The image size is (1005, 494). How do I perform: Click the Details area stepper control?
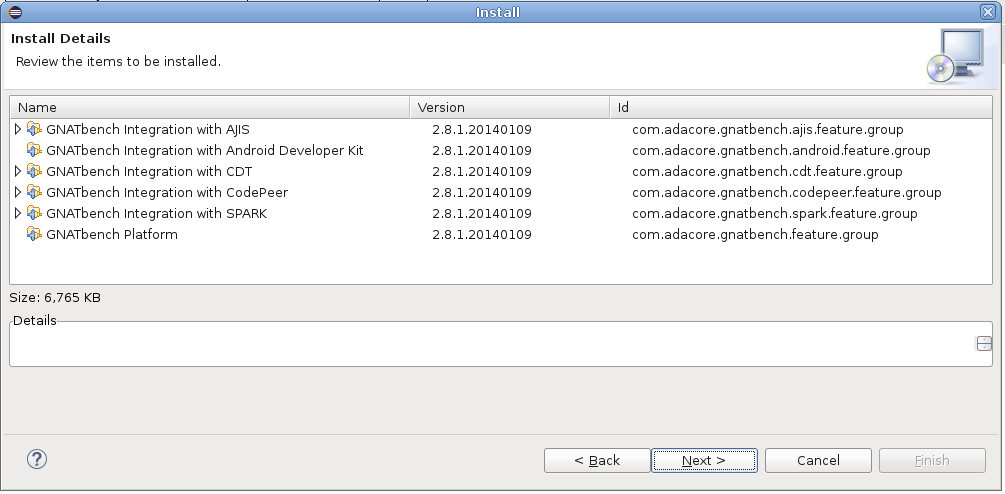[x=984, y=343]
